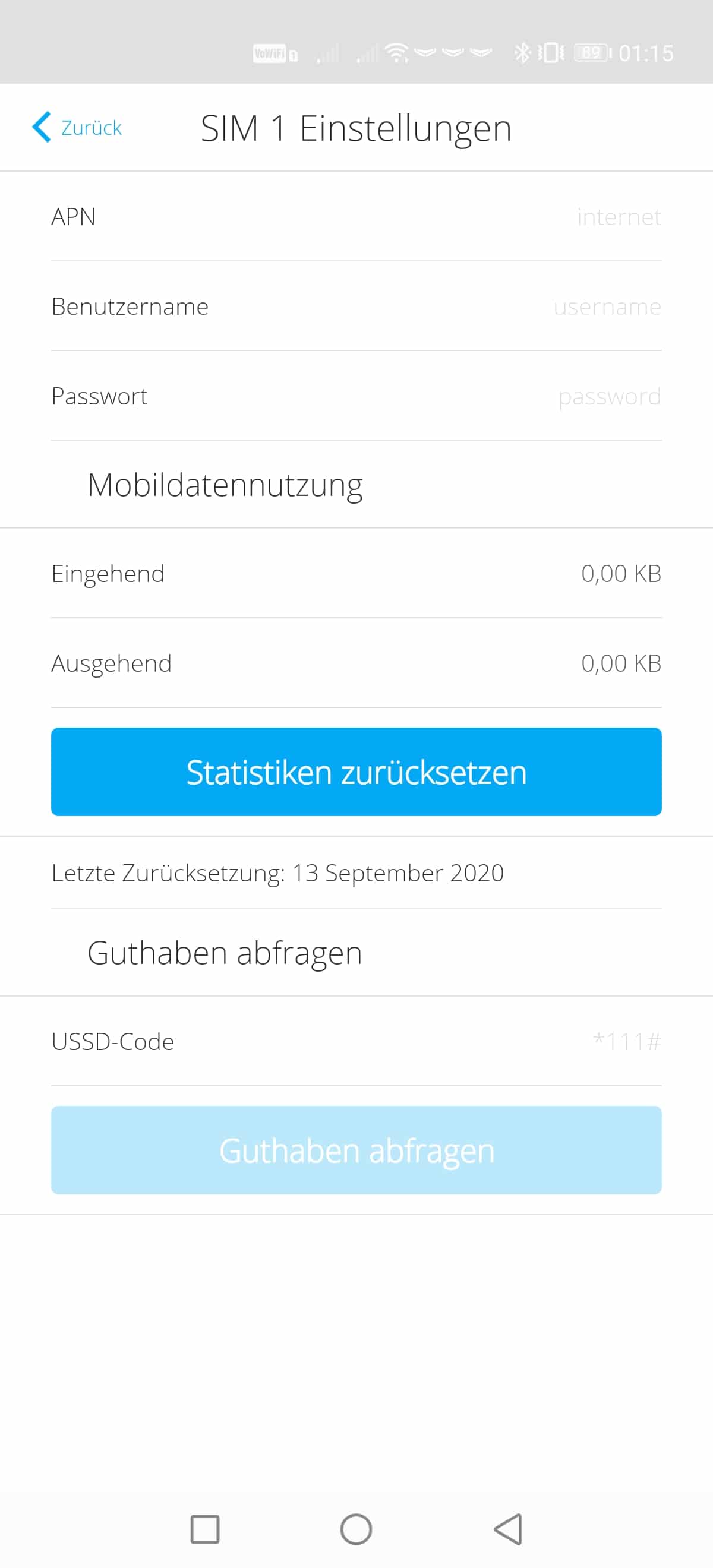The height and width of the screenshot is (1568, 713).
Task: Tap the vibrate mode status icon
Action: point(551,53)
